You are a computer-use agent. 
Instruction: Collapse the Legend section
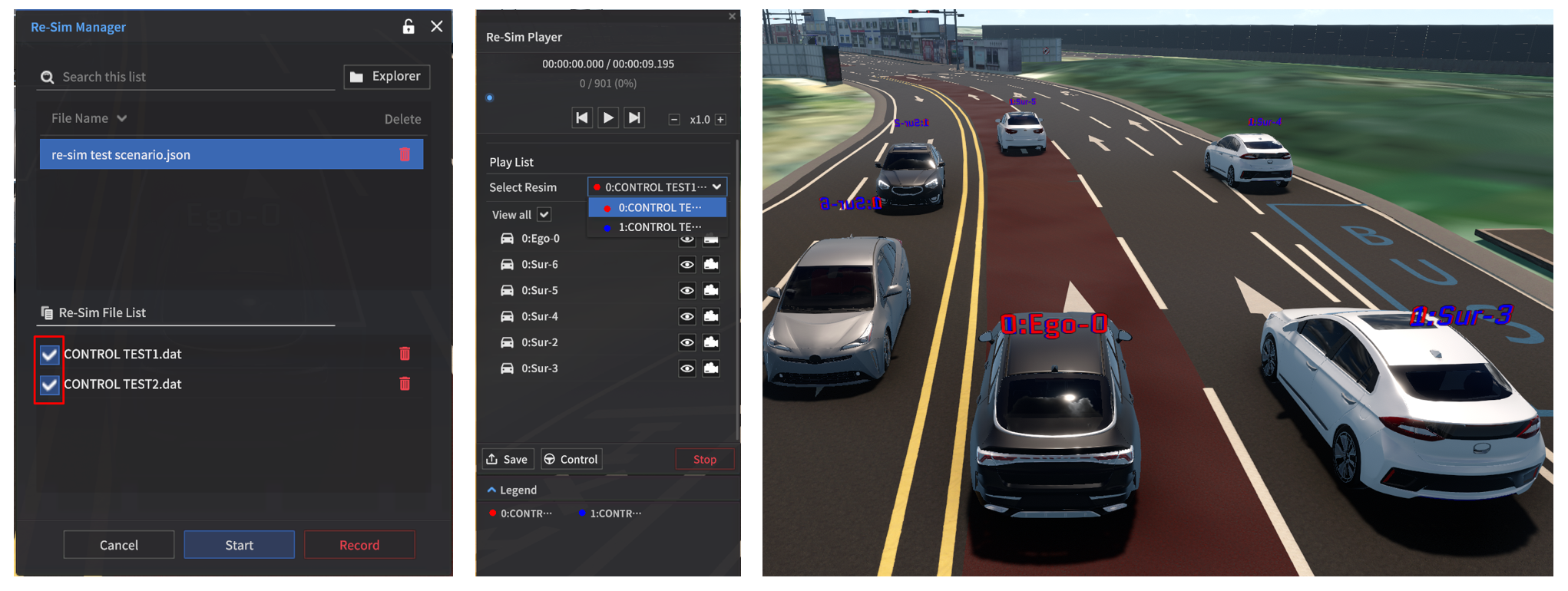click(491, 490)
